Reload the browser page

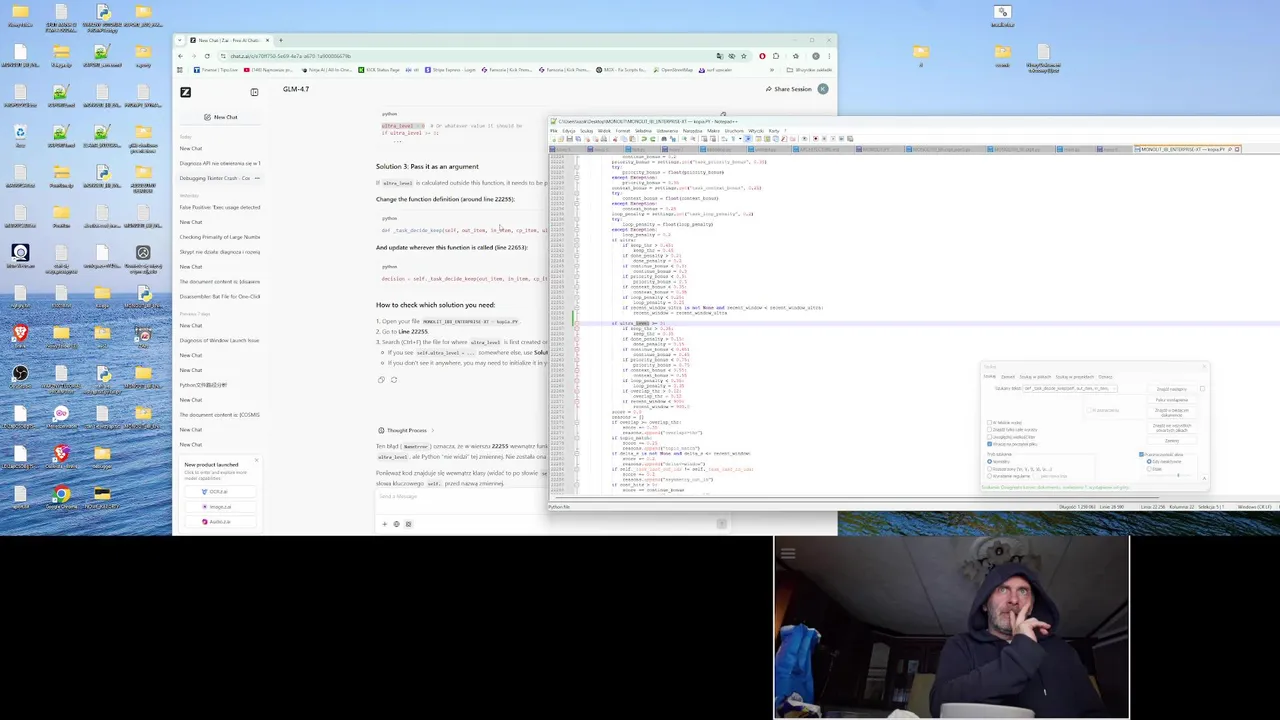coord(207,56)
